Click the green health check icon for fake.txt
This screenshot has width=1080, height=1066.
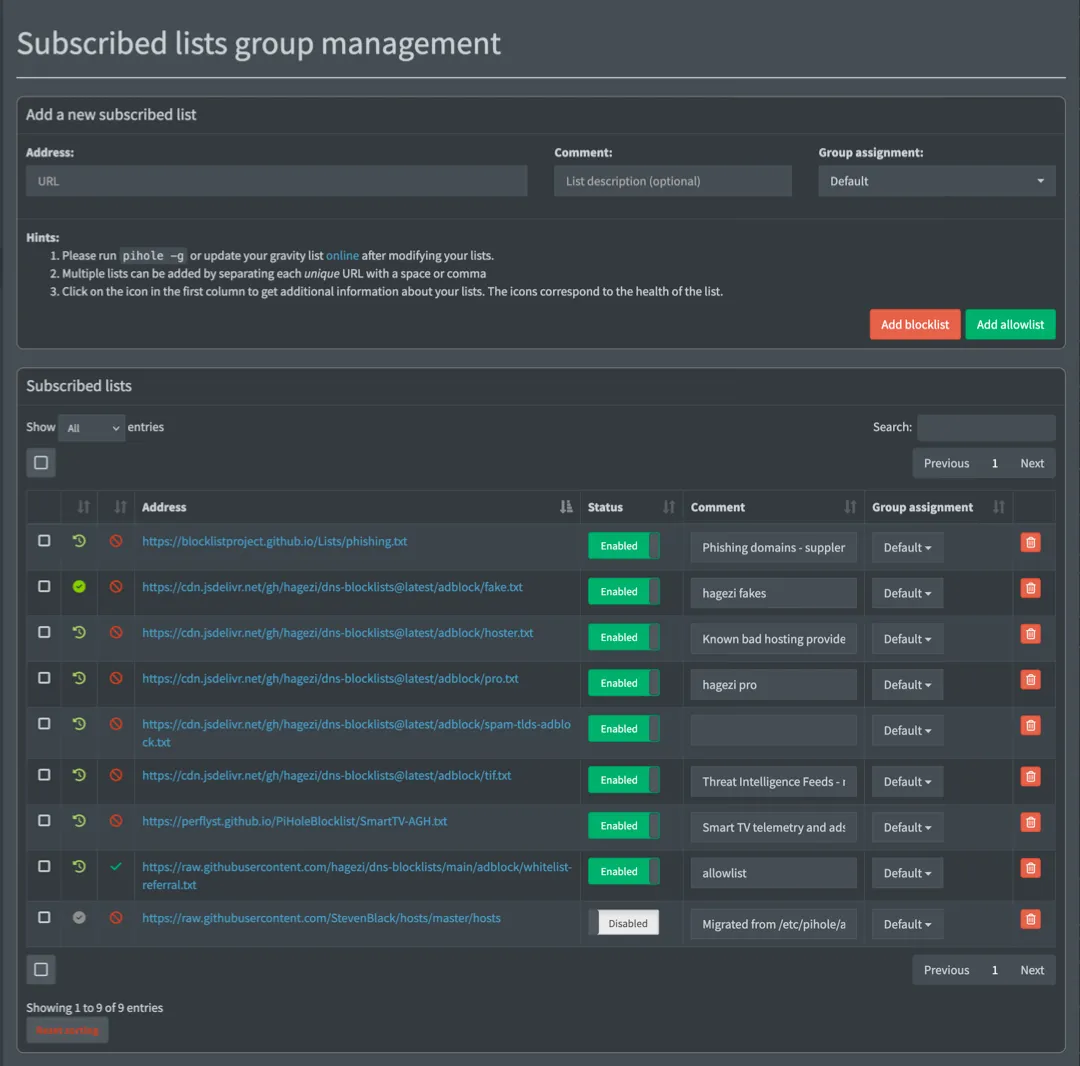point(79,587)
